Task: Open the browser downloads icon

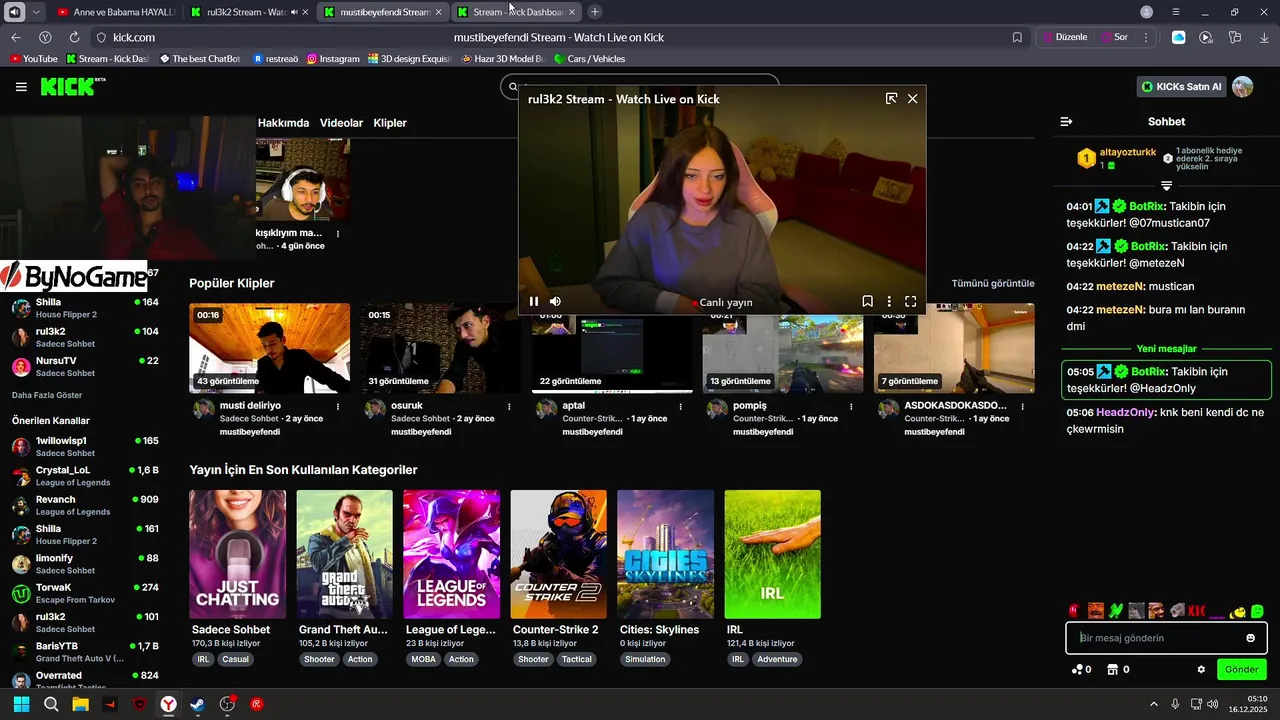Action: coord(1264,37)
